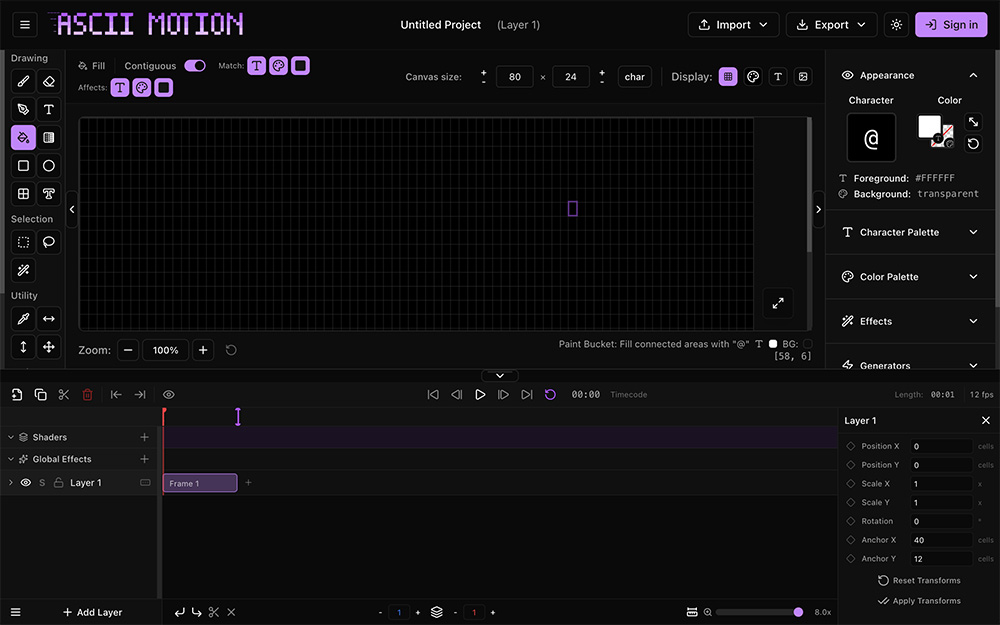Viewport: 1000px width, 625px height.
Task: Expand the Character Palette section
Action: pyautogui.click(x=912, y=232)
